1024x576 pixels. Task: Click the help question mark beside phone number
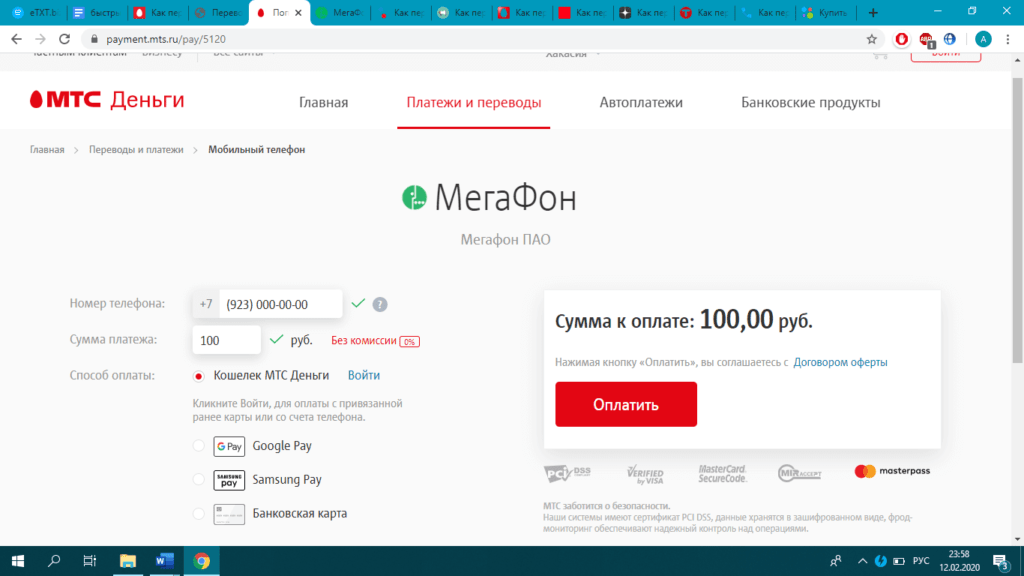(380, 305)
